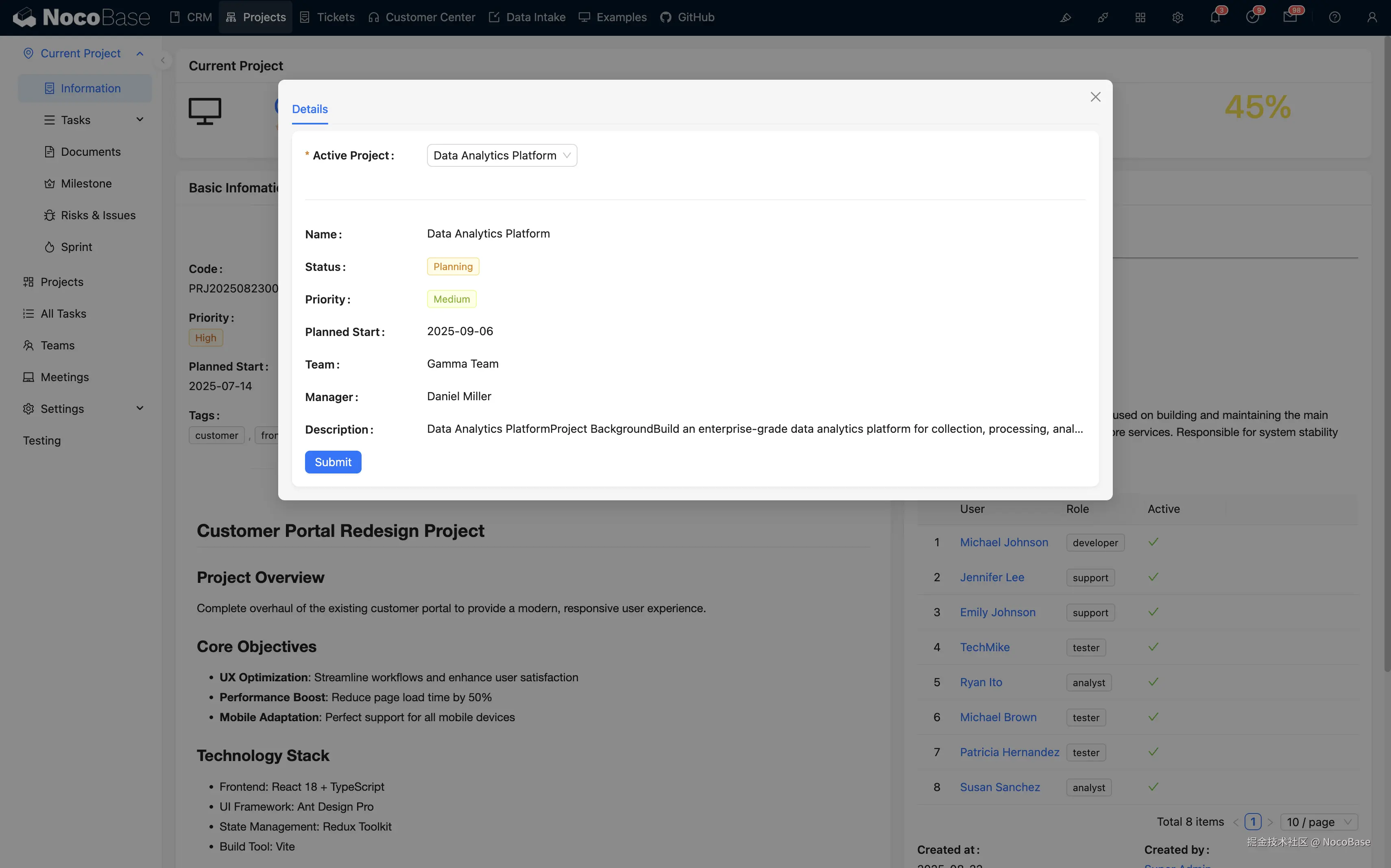This screenshot has height=868, width=1391.
Task: Click the help question mark icon
Action: point(1334,17)
